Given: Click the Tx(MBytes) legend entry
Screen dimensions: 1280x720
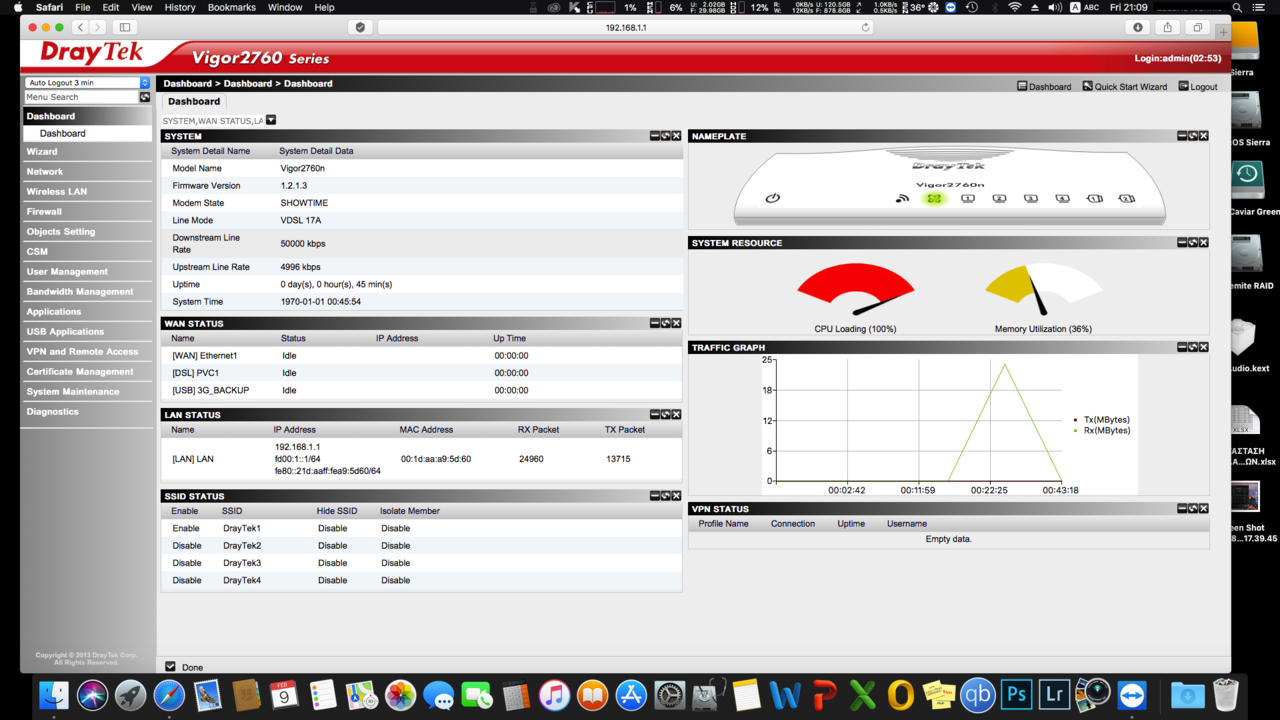Looking at the screenshot, I should (x=1101, y=420).
